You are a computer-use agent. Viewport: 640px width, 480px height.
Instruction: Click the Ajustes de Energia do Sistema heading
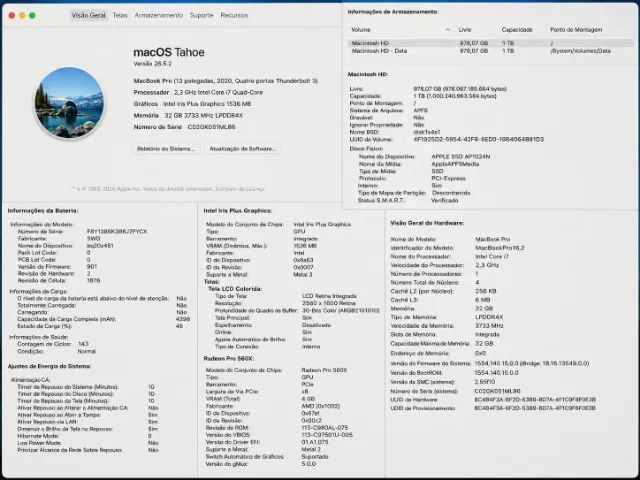(x=49, y=367)
